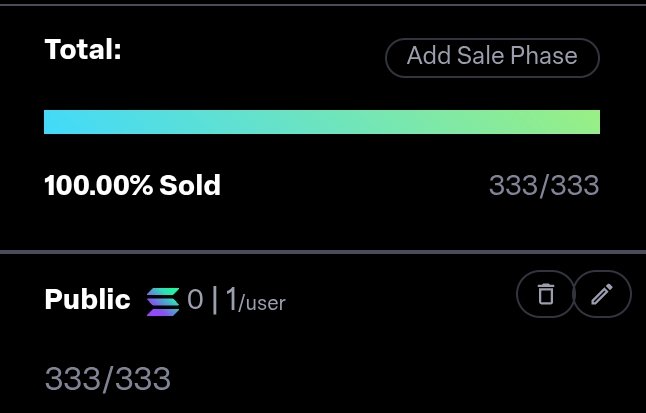Click the divider line above the Public phase

pos(322,251)
